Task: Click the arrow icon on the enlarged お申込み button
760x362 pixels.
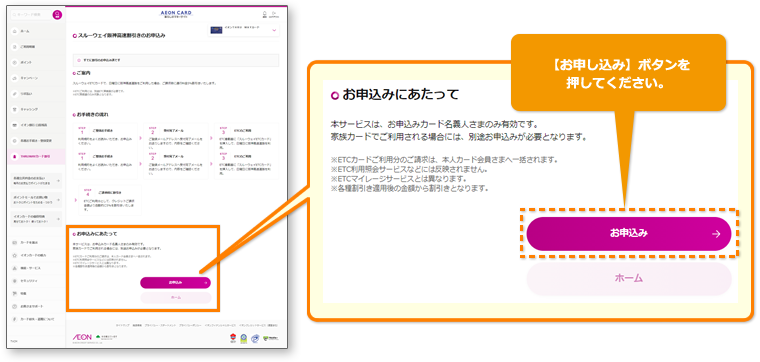Action: 716,234
